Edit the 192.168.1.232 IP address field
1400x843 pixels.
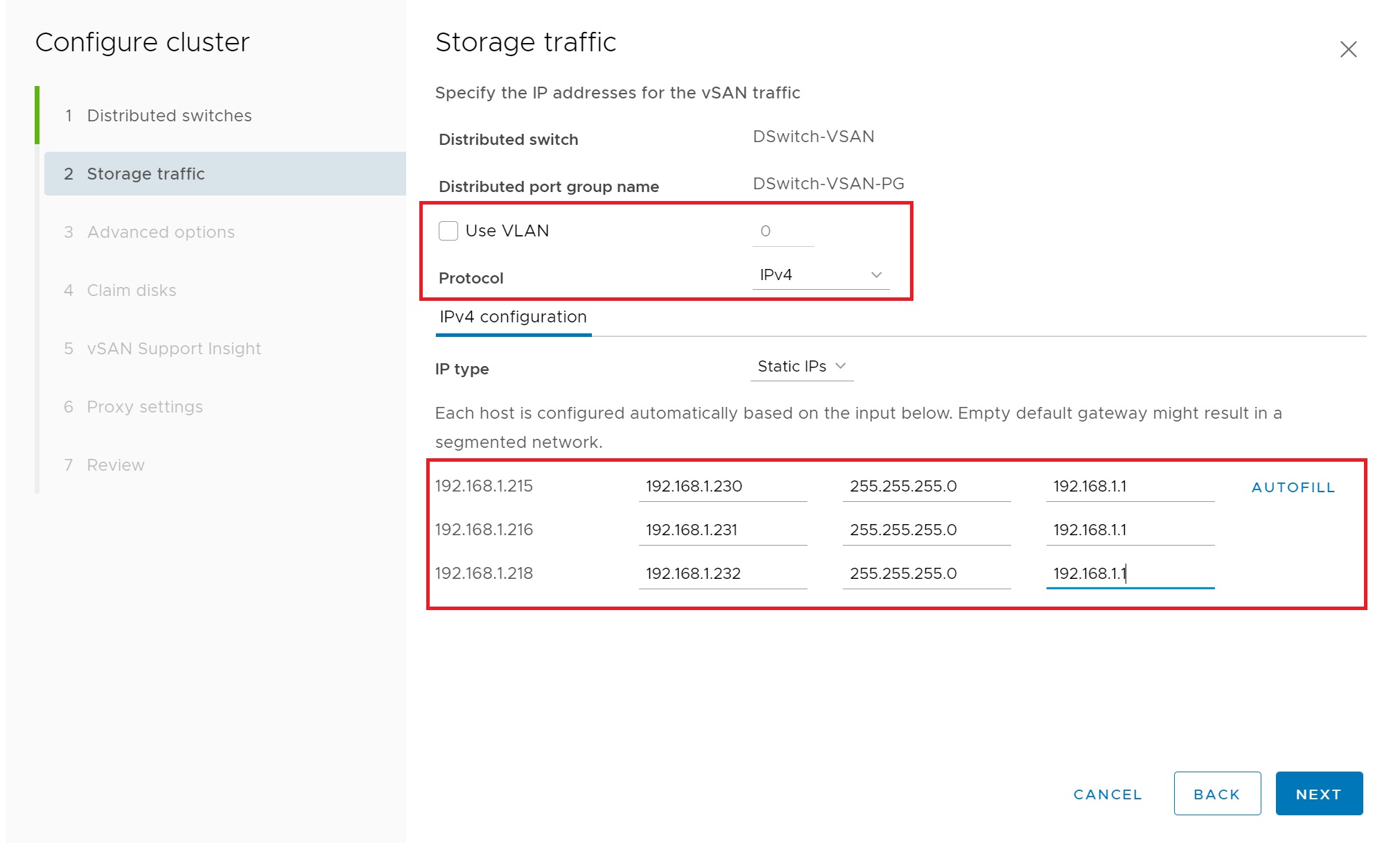(x=721, y=574)
